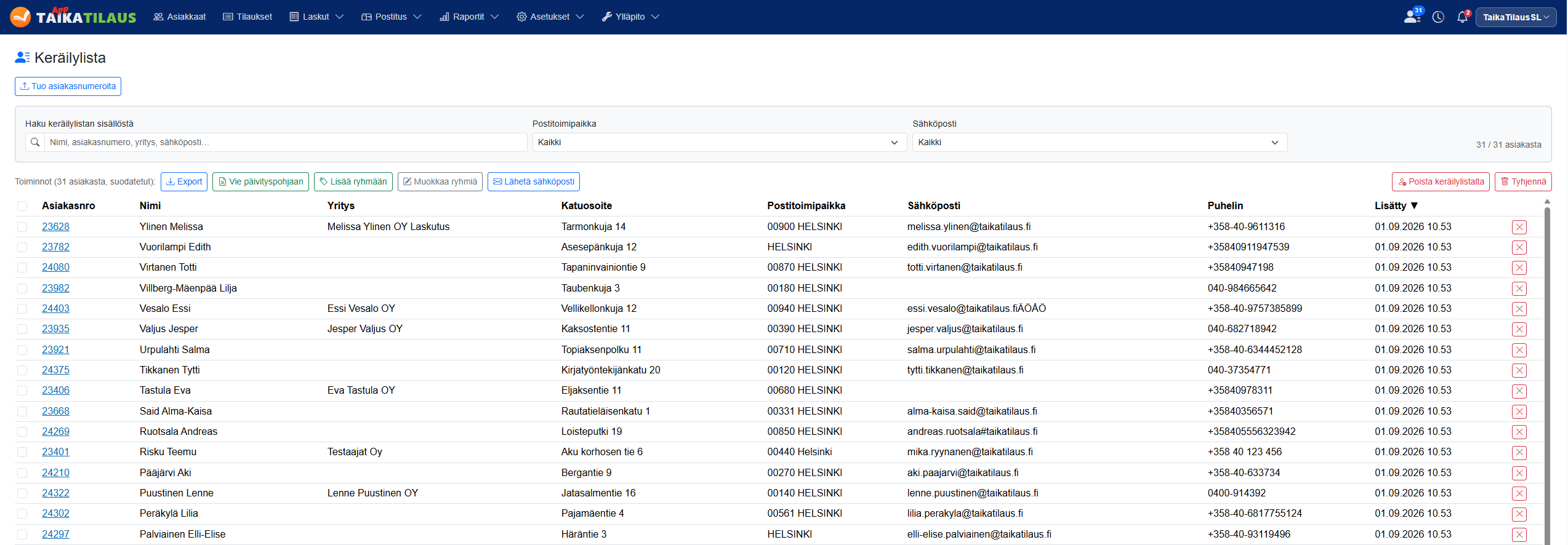Click the Lisätty sort arrow
The image size is (1568, 545).
[x=1414, y=205]
